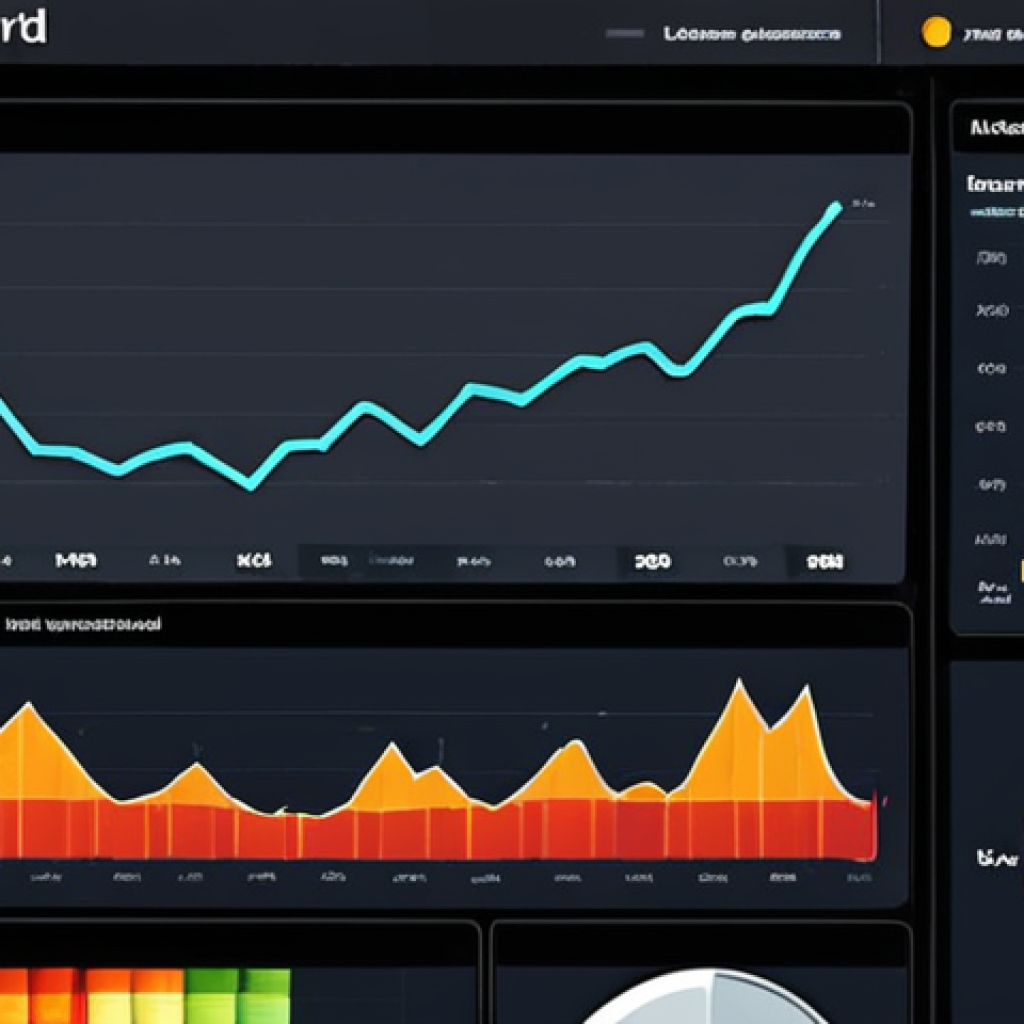Viewport: 1024px width, 1024px height.
Task: Select the teal line's highest end point
Action: point(835,208)
